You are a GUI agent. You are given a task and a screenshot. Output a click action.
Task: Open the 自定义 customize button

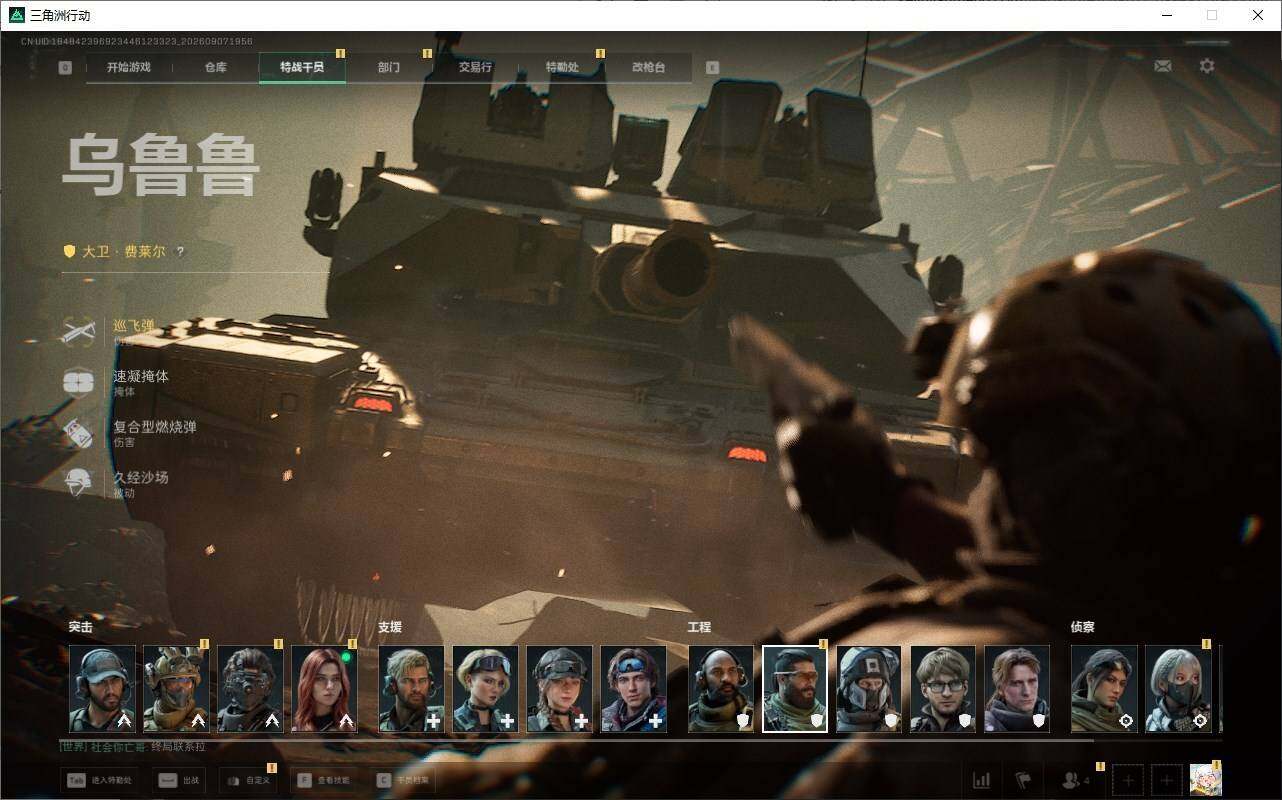247,780
